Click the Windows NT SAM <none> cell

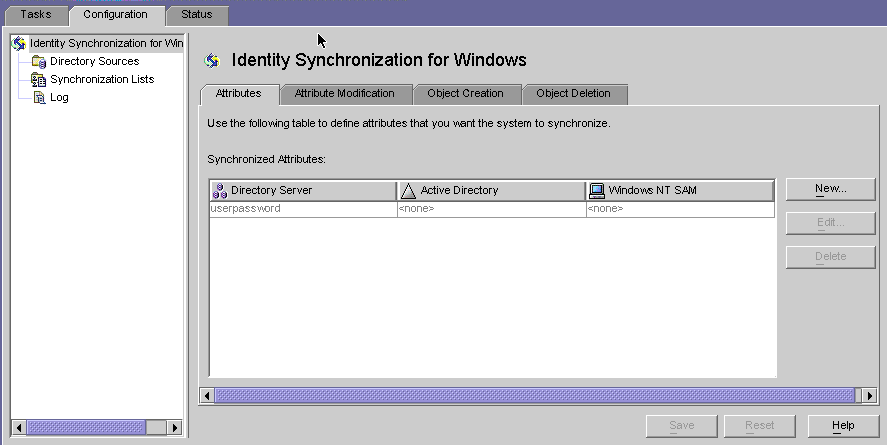click(680, 209)
